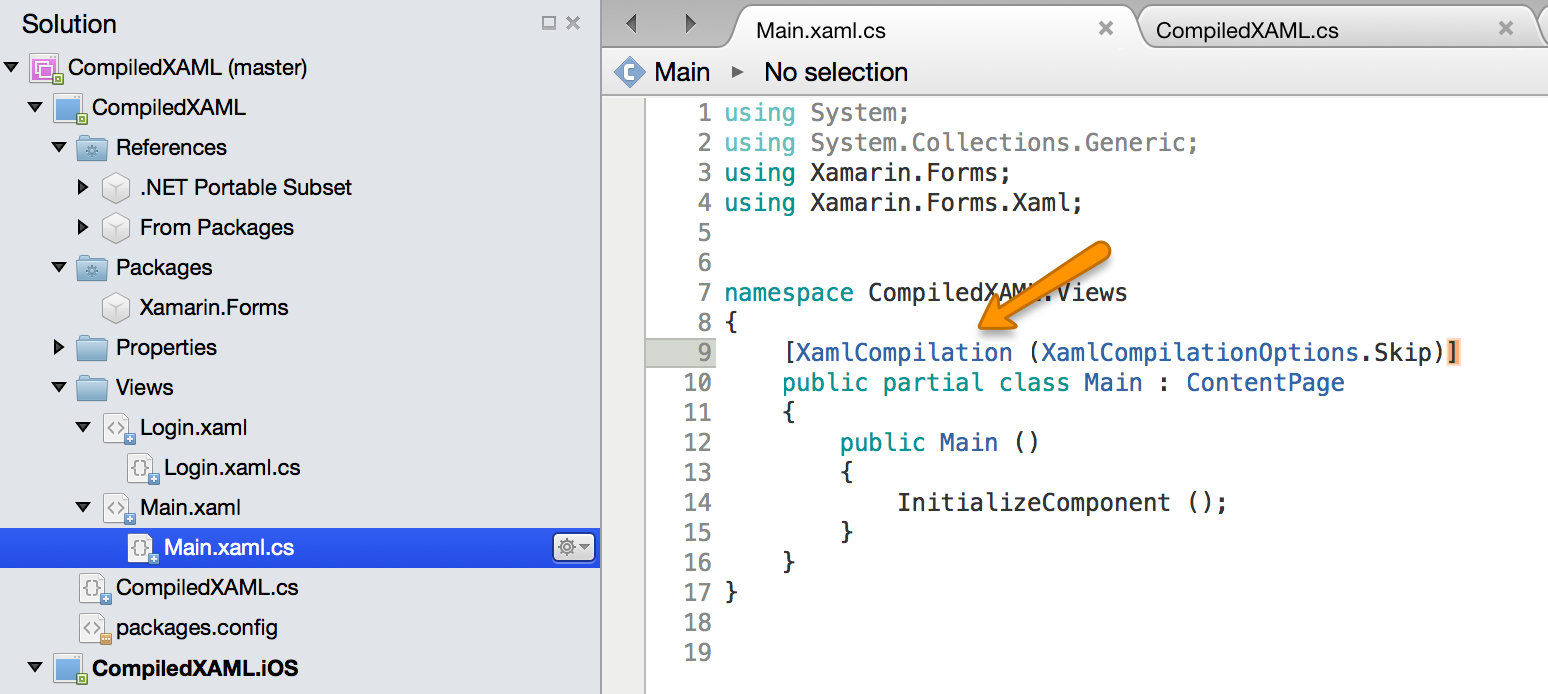Image resolution: width=1548 pixels, height=694 pixels.
Task: Select the Login.xaml.cs C# file icon
Action: pyautogui.click(x=140, y=467)
